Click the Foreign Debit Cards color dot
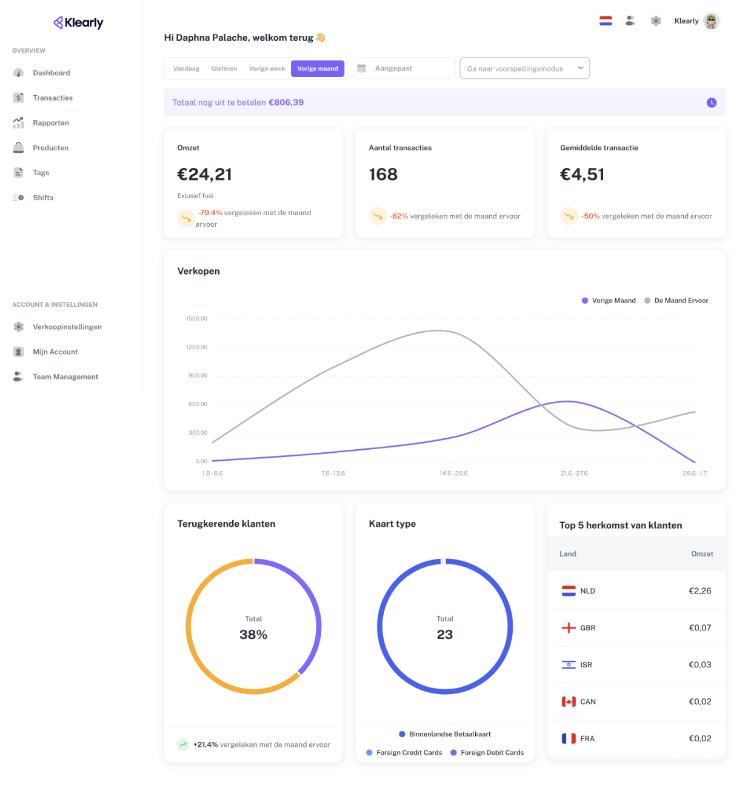The height and width of the screenshot is (786, 738). [x=453, y=752]
